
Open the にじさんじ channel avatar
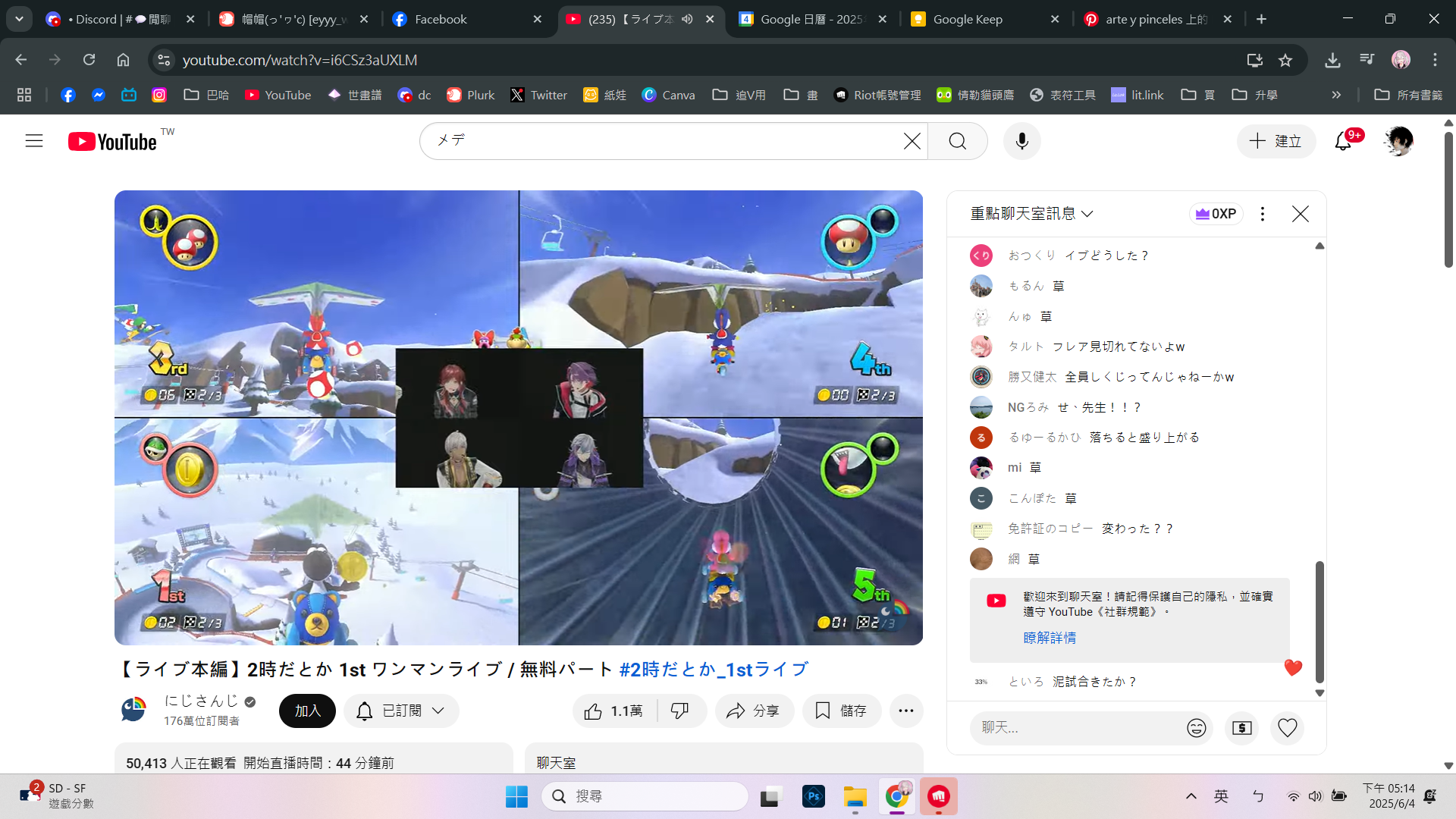[133, 711]
